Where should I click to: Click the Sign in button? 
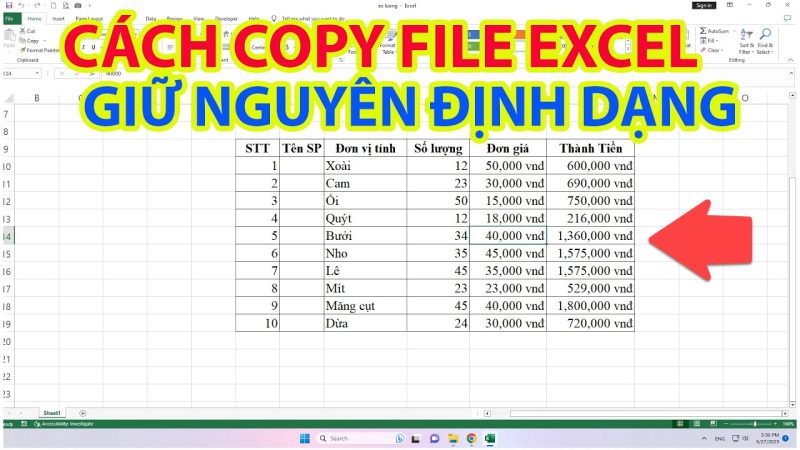point(704,5)
